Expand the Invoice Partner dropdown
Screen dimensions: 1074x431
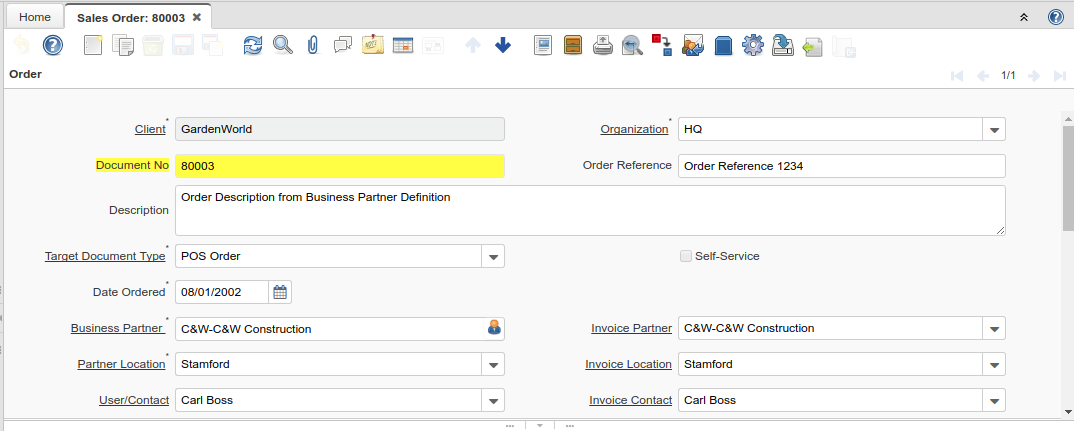pos(993,328)
